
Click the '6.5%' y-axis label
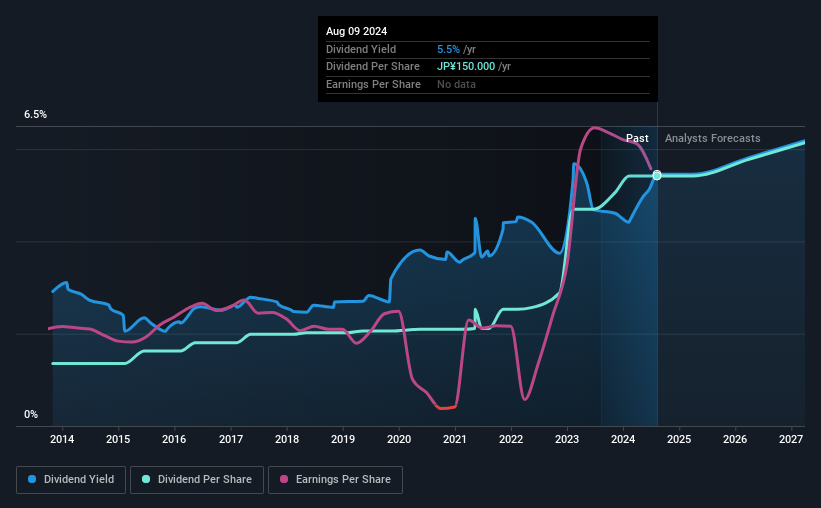(35, 115)
